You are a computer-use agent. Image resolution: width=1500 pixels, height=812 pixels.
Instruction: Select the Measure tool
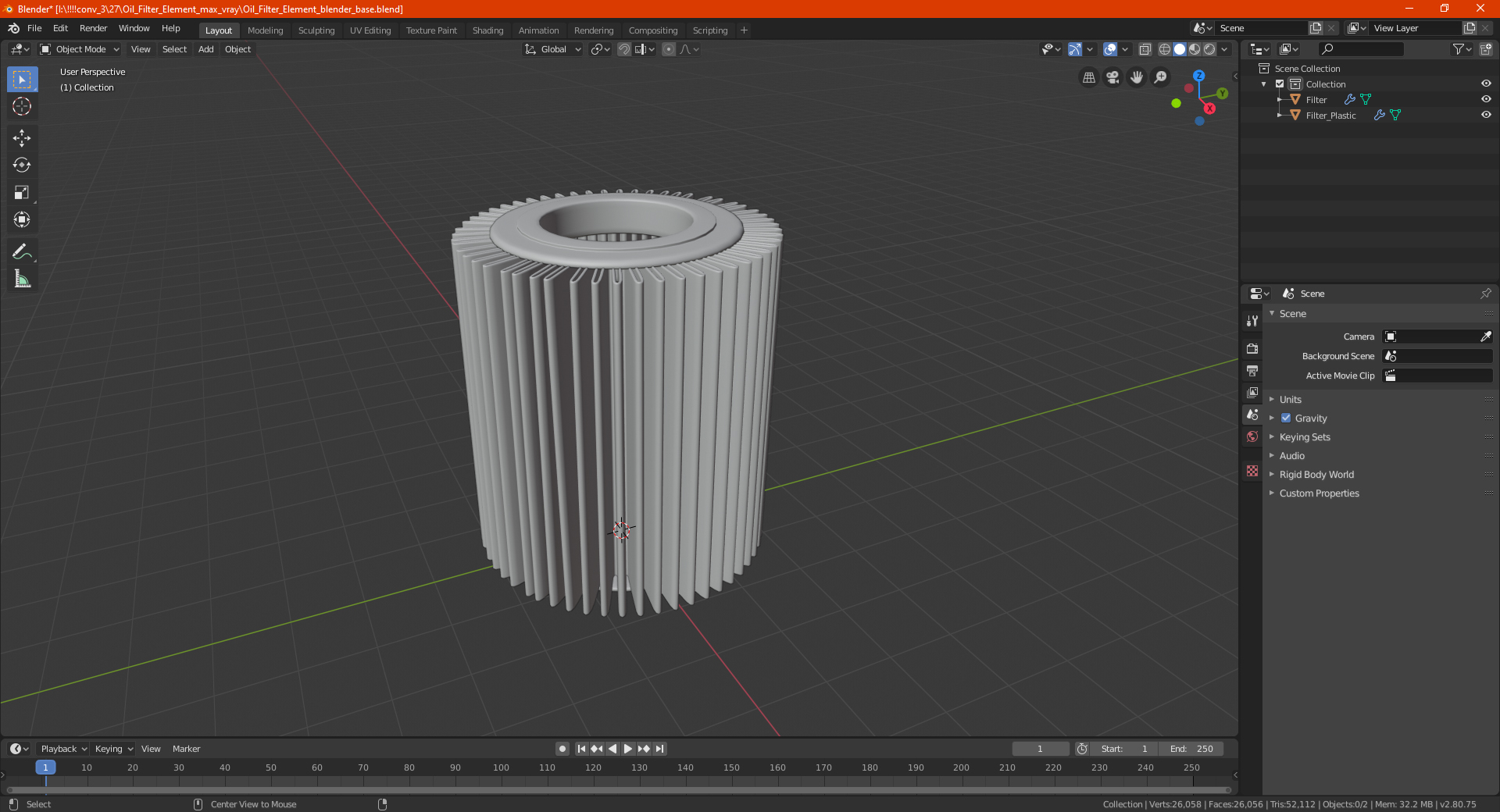(22, 279)
